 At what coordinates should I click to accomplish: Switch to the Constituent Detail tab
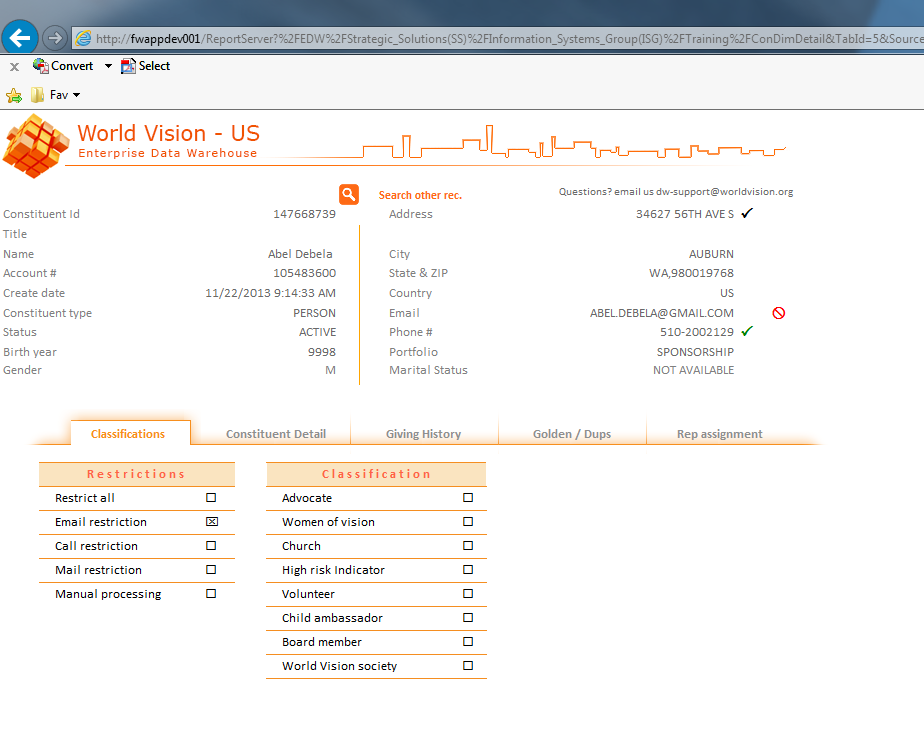pyautogui.click(x=276, y=434)
